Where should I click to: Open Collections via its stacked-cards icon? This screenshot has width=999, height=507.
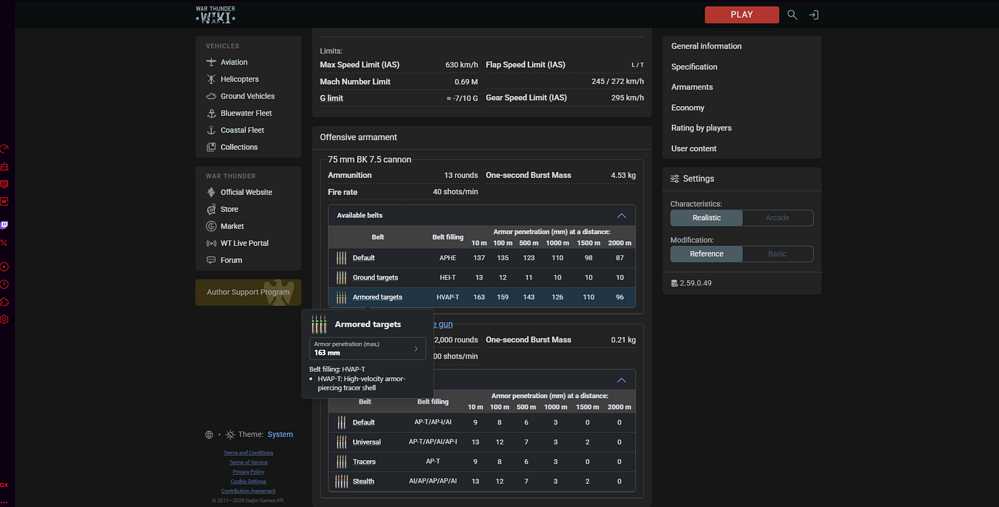pyautogui.click(x=211, y=147)
